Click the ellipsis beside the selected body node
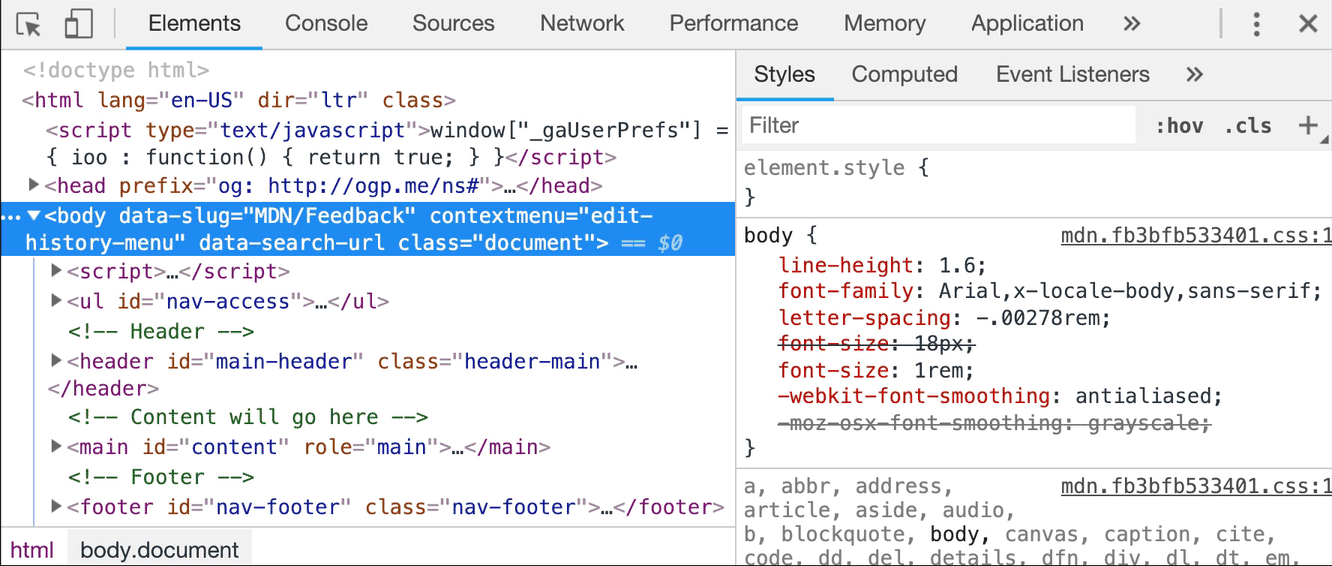This screenshot has width=1332, height=566. coord(10,216)
